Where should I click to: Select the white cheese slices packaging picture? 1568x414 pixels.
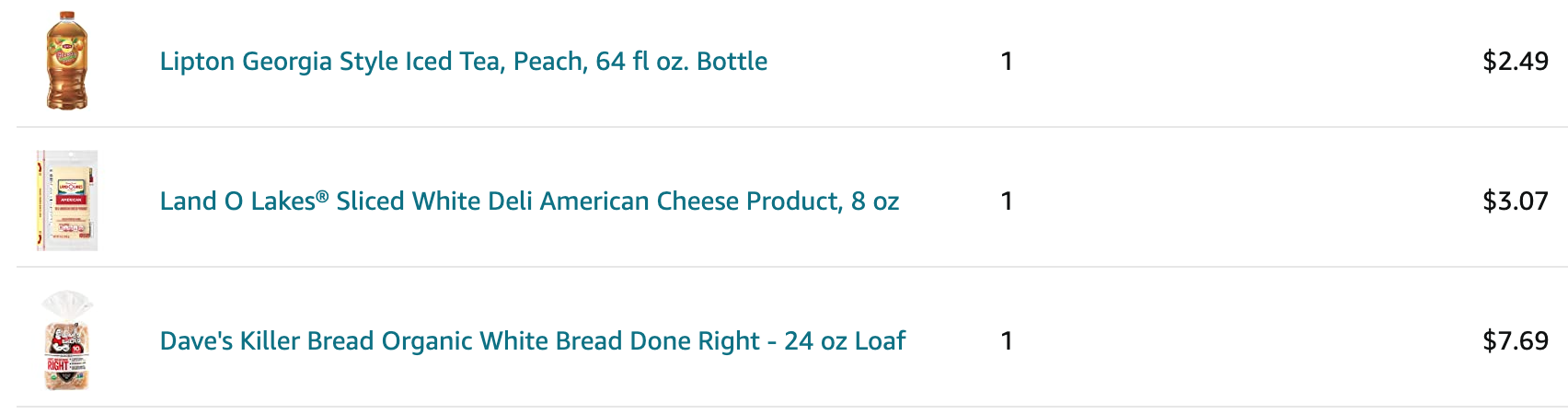pyautogui.click(x=67, y=201)
